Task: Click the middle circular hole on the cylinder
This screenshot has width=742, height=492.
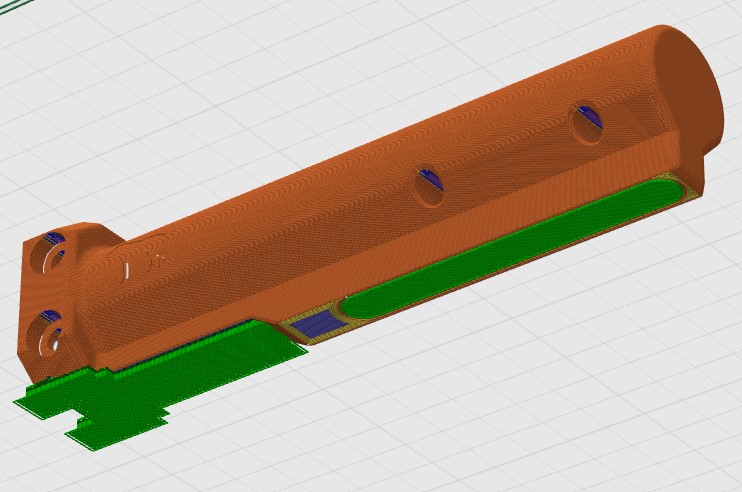Action: (x=429, y=186)
